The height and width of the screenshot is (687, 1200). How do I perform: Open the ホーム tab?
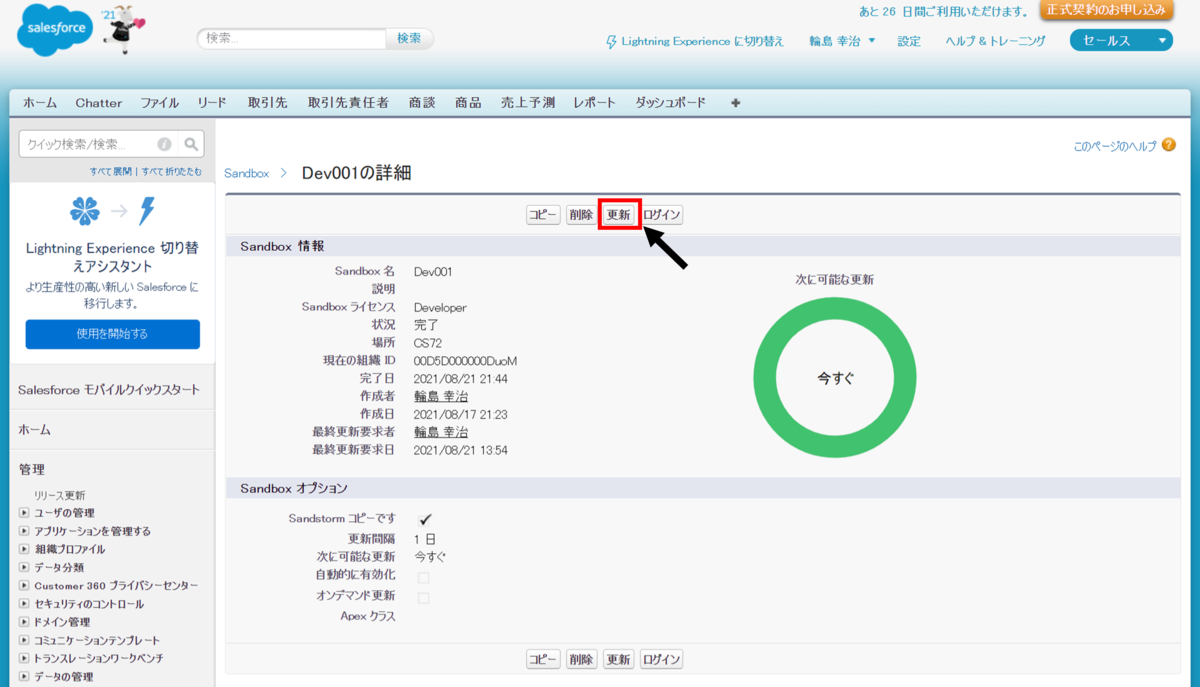[40, 103]
